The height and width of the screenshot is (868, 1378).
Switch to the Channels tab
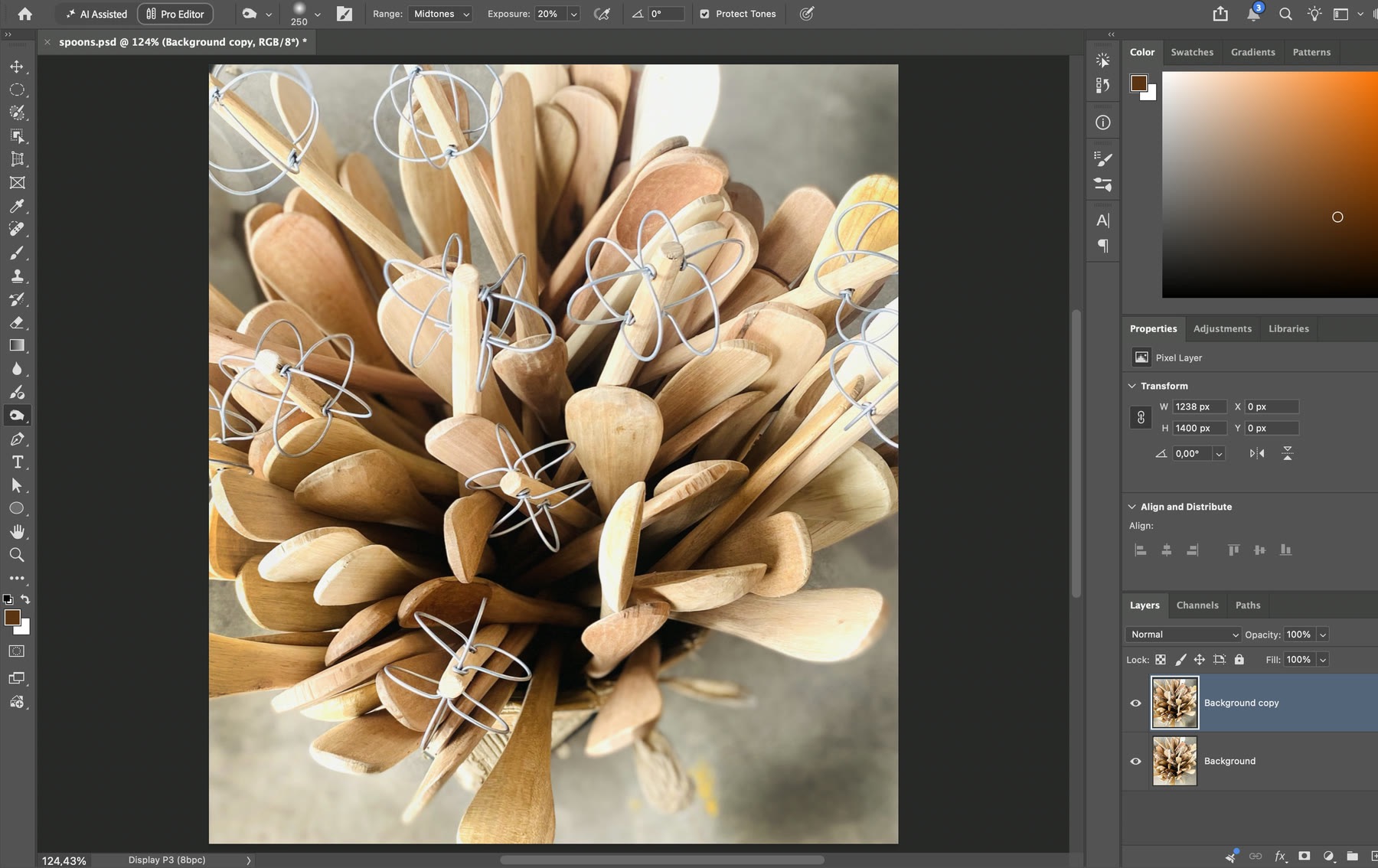point(1197,605)
